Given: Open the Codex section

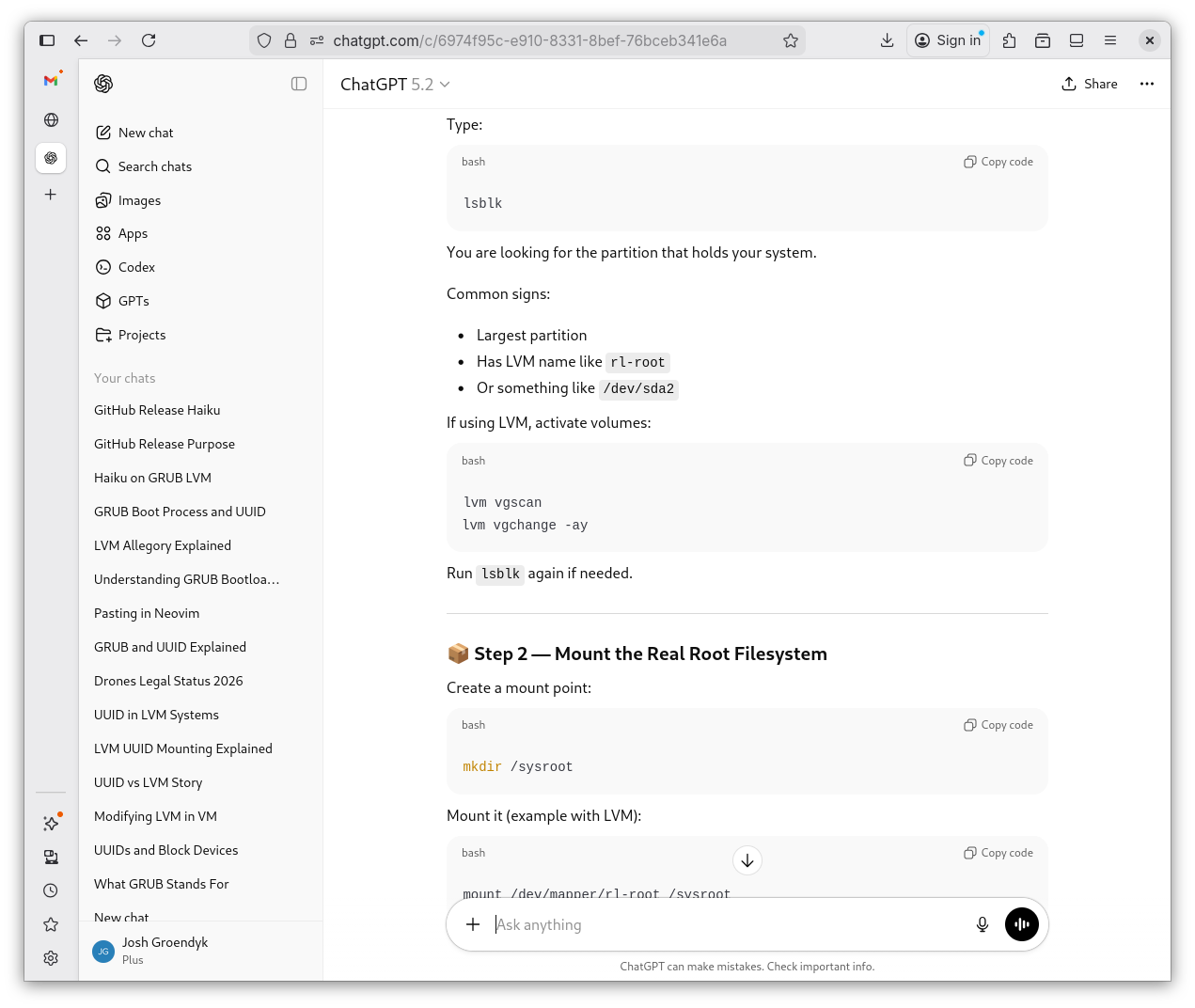Looking at the screenshot, I should (136, 267).
